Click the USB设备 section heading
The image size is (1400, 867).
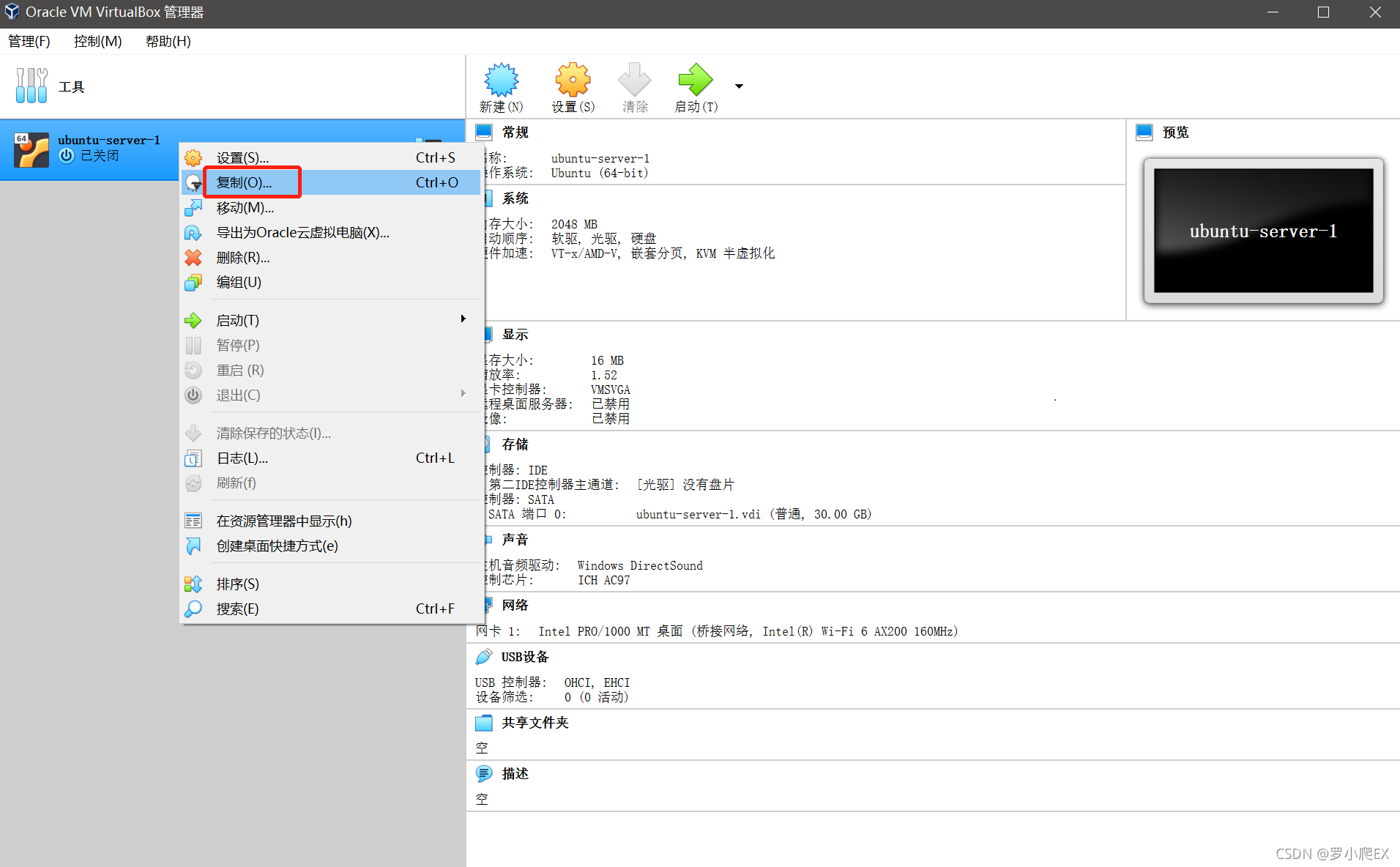525,657
